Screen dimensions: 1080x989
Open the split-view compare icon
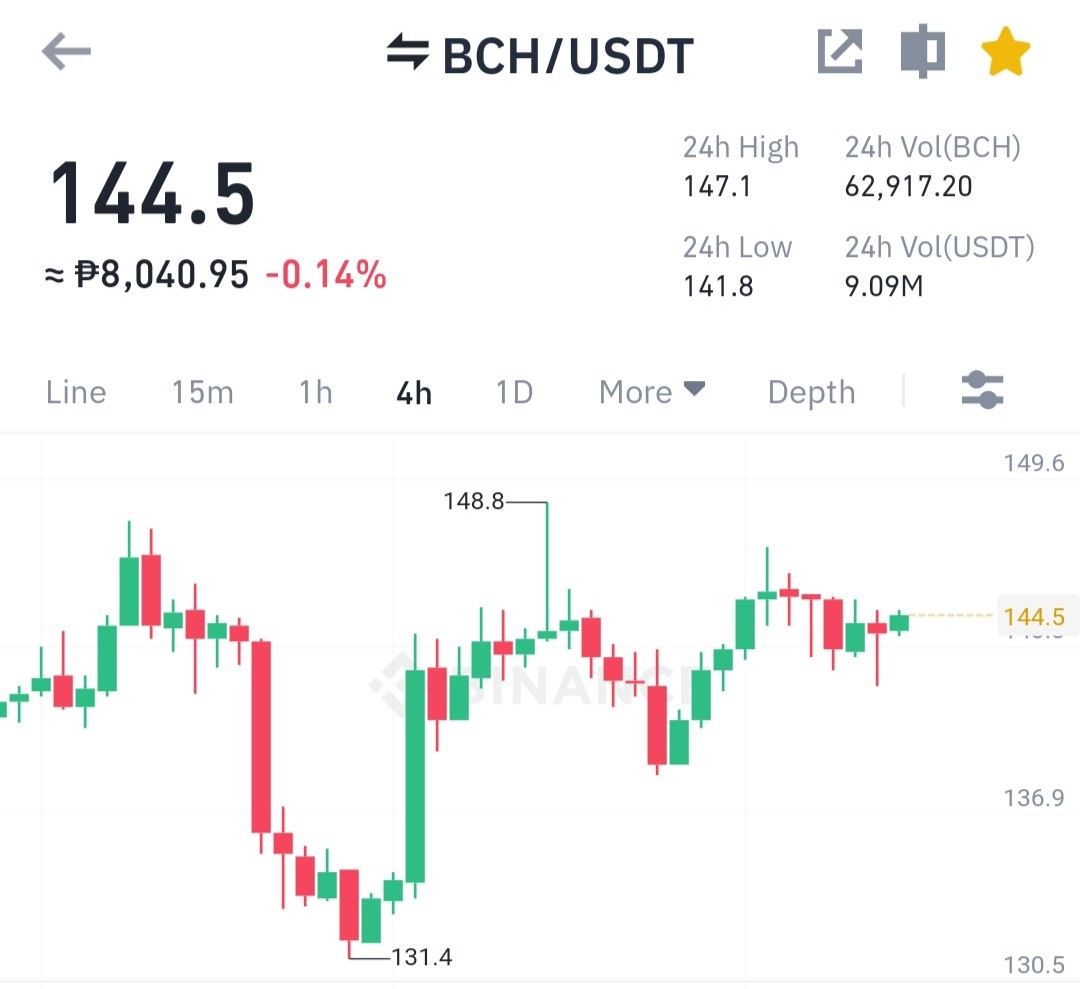[x=923, y=51]
